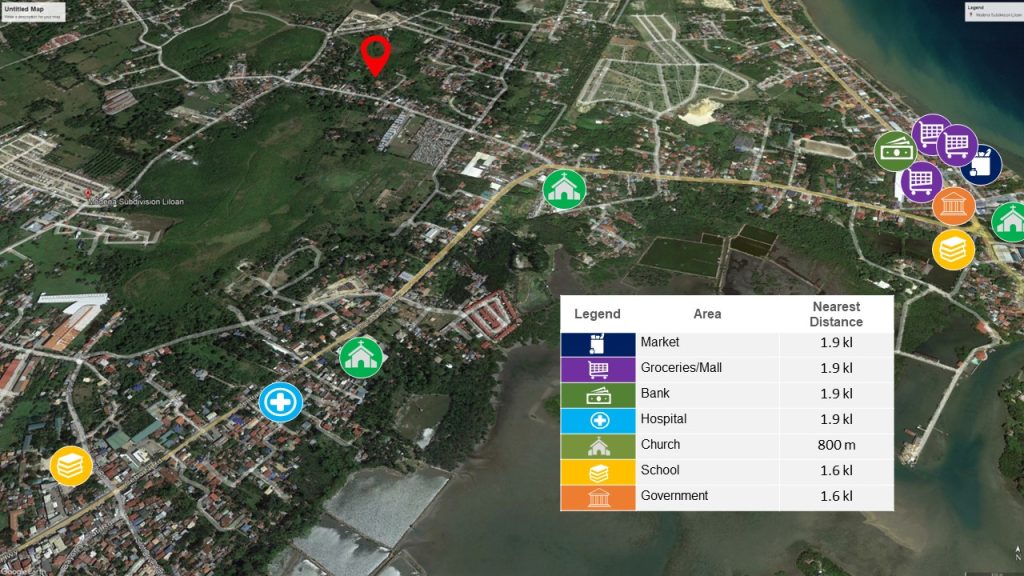Image resolution: width=1024 pixels, height=576 pixels.
Task: Select the Legend header in the distance table
Action: coord(598,313)
